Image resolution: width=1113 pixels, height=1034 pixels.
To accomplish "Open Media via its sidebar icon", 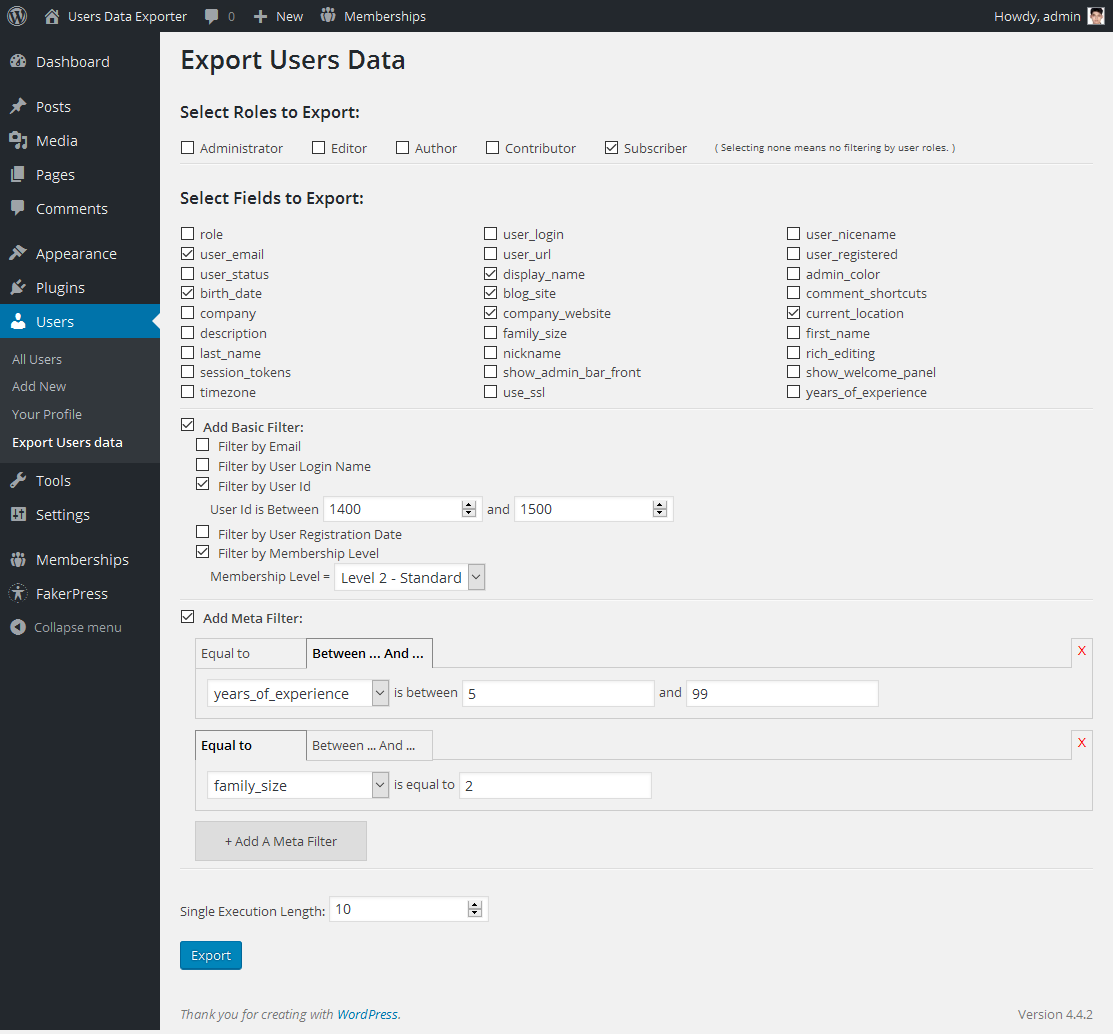I will [18, 141].
